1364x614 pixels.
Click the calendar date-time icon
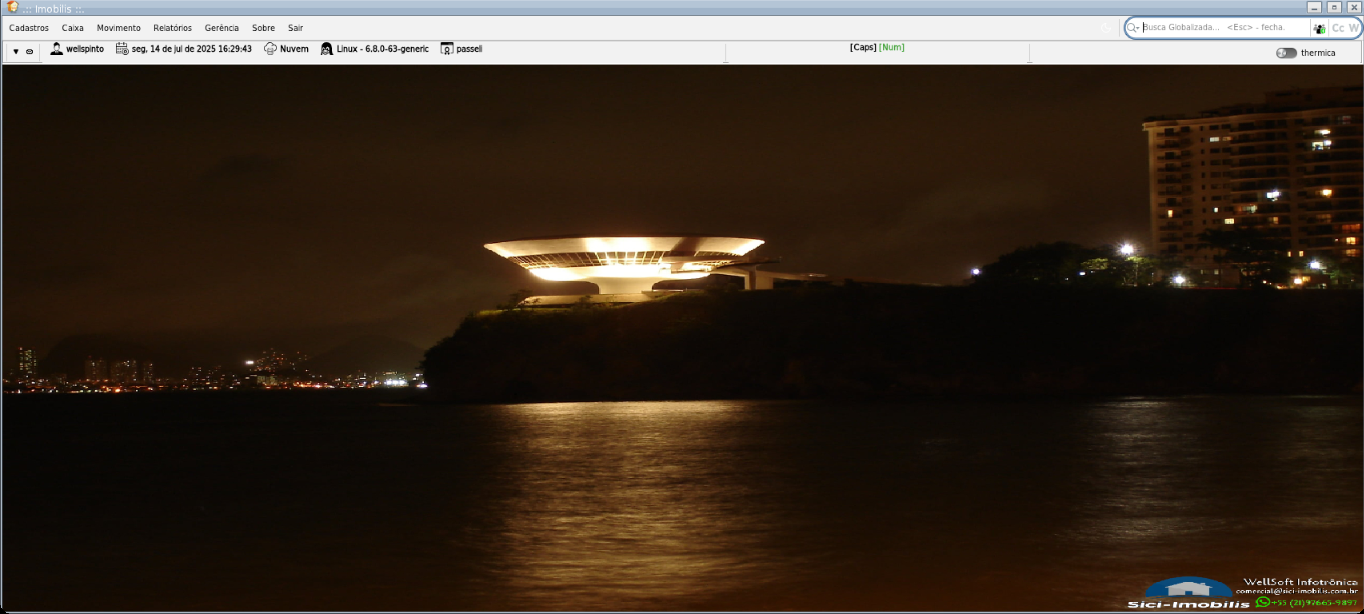[122, 49]
